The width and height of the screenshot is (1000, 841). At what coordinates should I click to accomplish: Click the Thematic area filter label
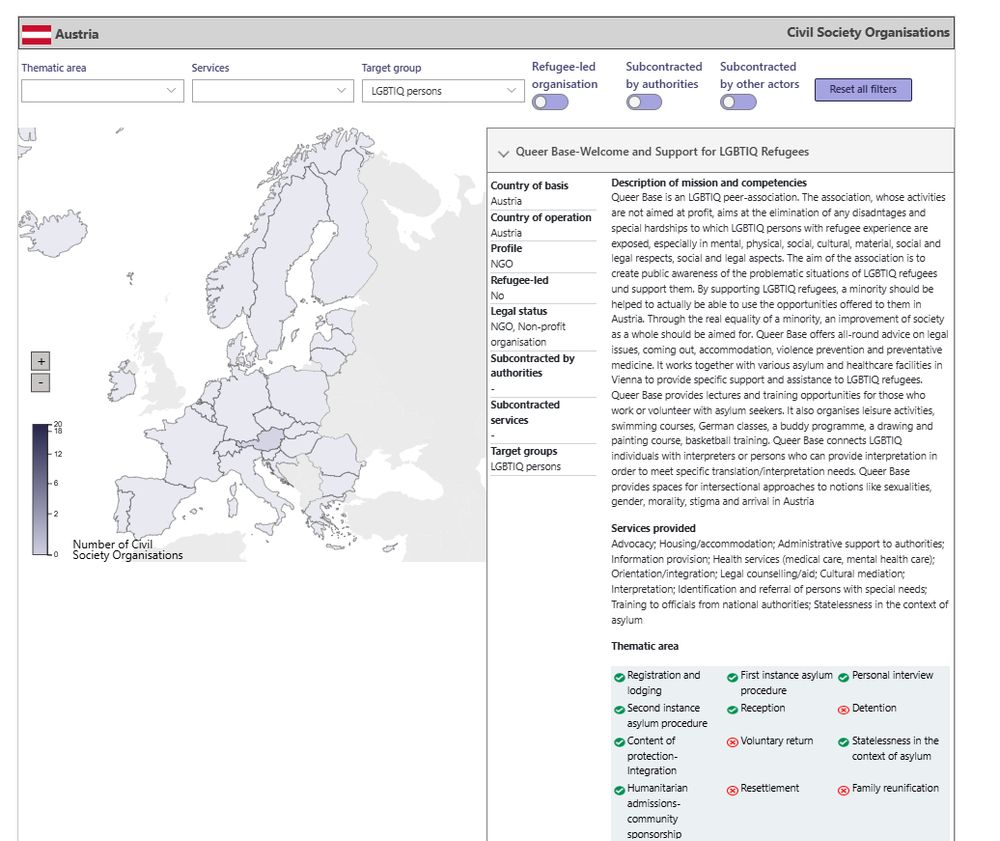(54, 68)
